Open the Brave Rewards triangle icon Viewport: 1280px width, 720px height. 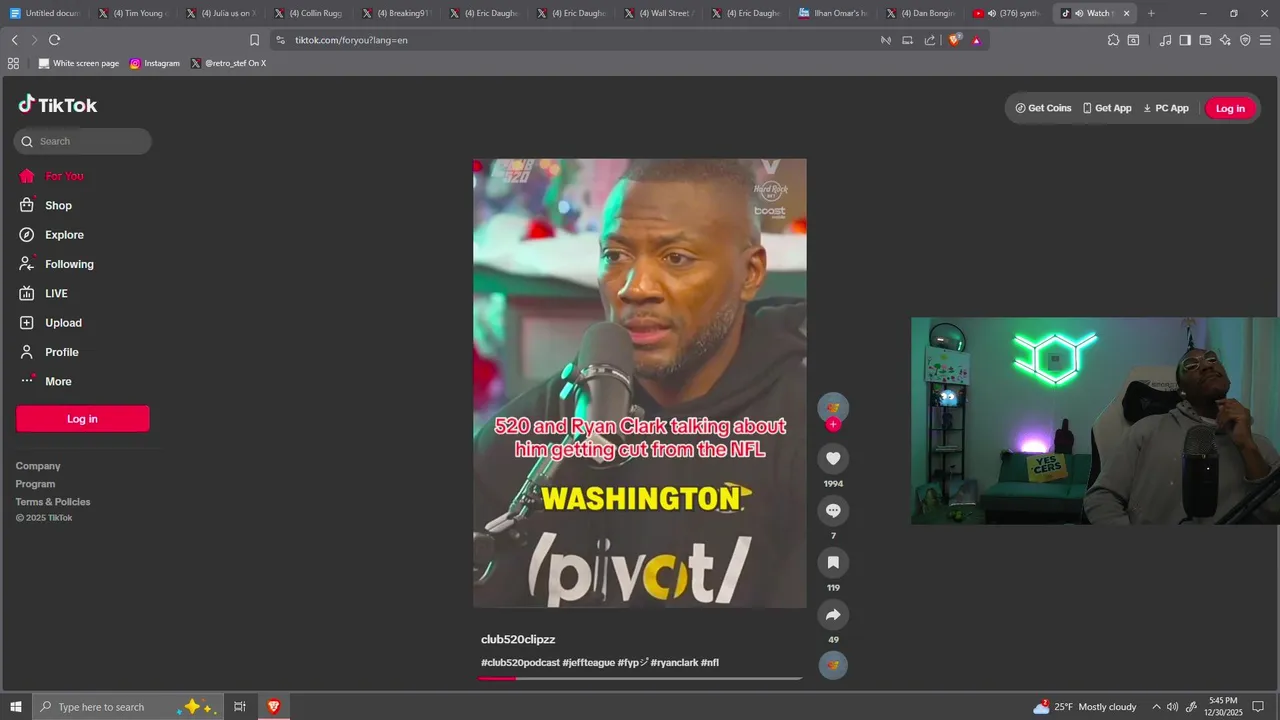point(976,40)
